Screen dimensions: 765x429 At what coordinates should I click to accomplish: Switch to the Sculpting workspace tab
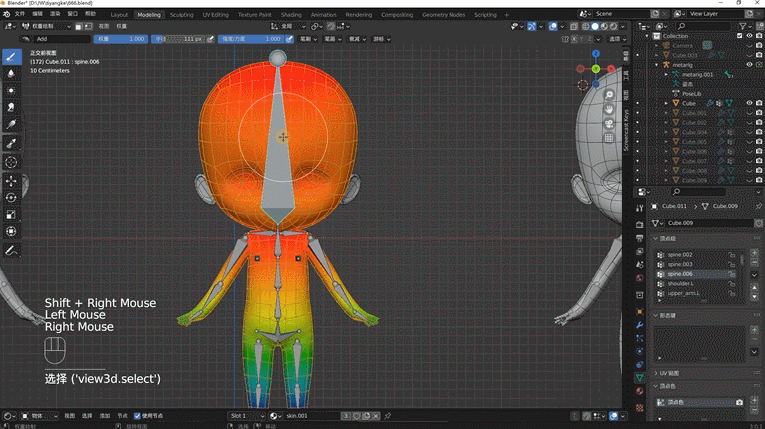click(x=181, y=15)
